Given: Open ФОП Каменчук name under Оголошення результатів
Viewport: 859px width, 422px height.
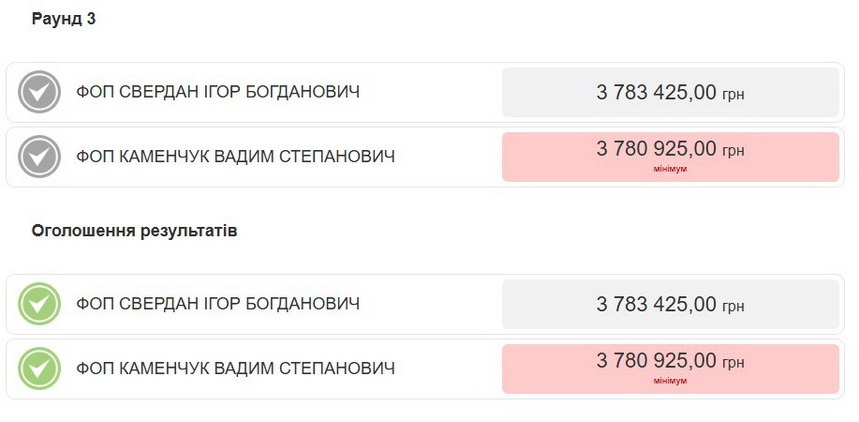Looking at the screenshot, I should [x=235, y=369].
